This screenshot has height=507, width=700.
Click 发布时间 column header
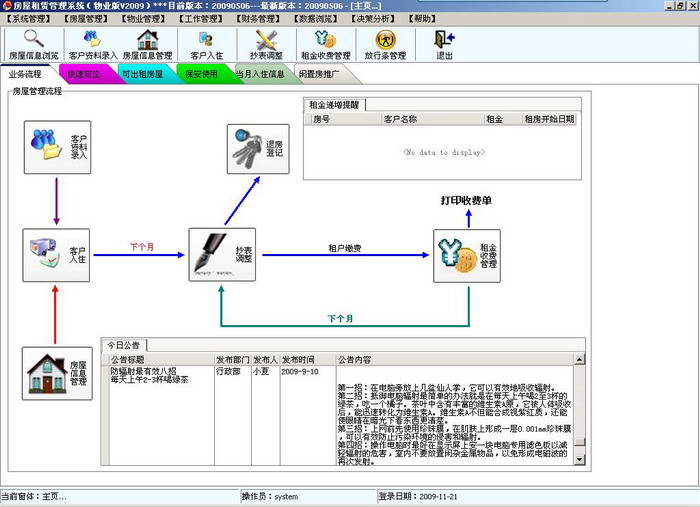[308, 359]
